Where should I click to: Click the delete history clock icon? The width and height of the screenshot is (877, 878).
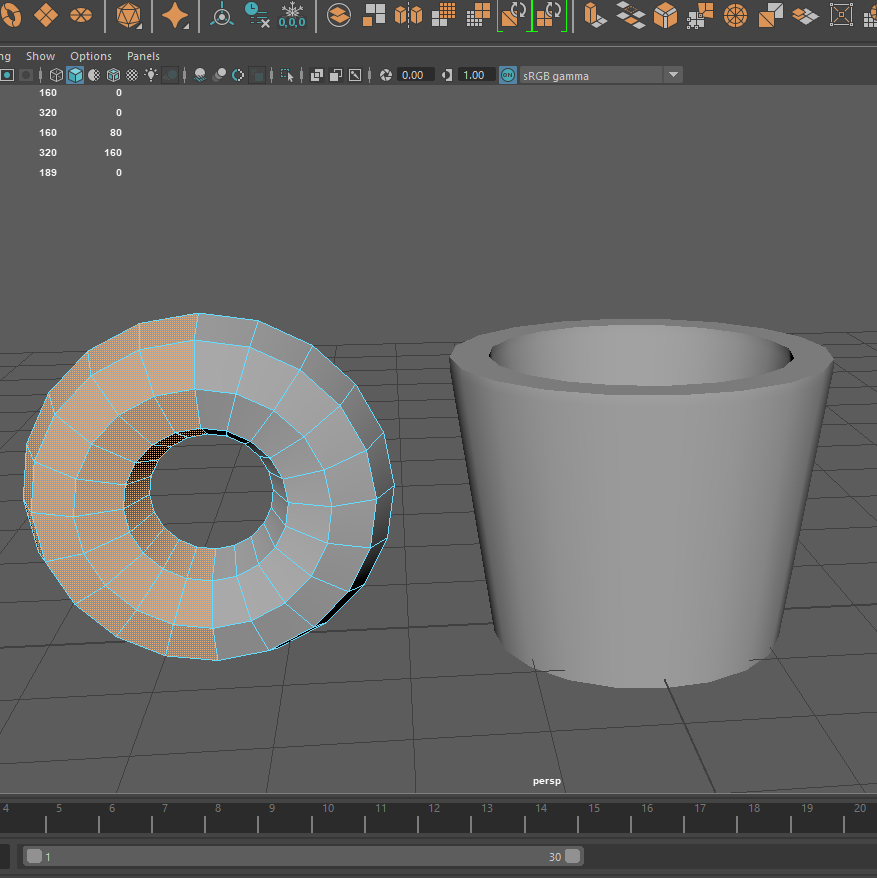[257, 15]
